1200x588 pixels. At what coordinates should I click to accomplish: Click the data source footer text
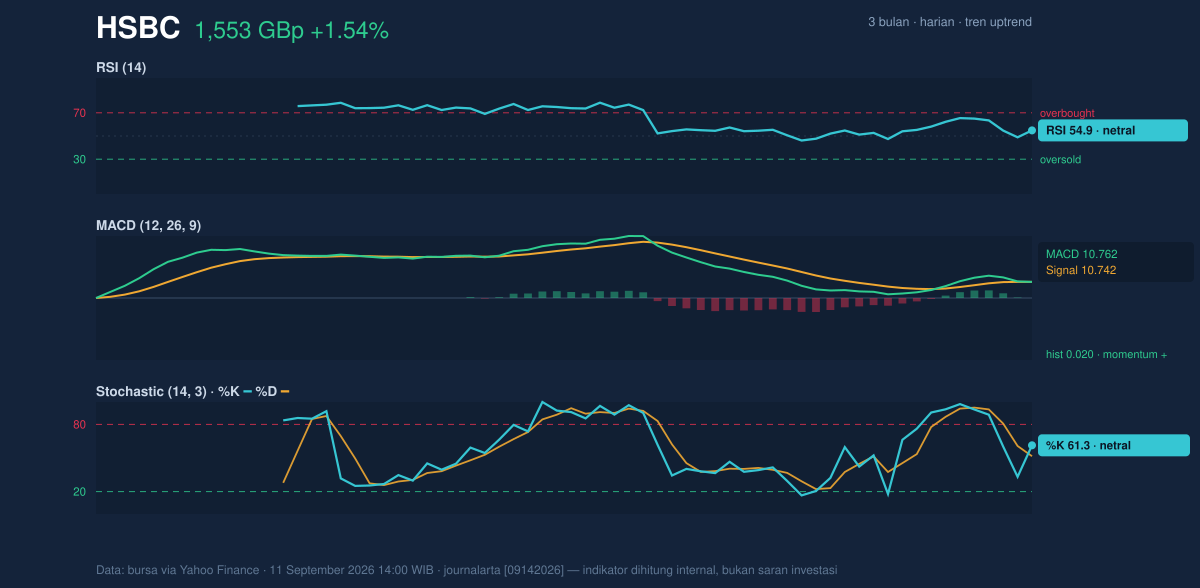click(466, 570)
